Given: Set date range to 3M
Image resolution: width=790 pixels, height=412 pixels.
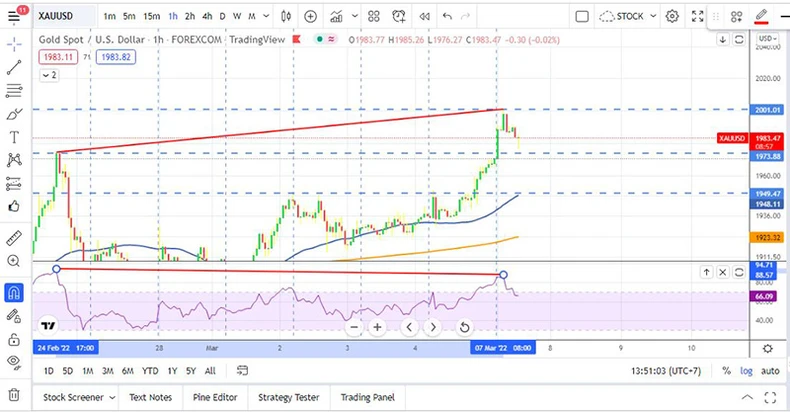Looking at the screenshot, I should [x=108, y=371].
